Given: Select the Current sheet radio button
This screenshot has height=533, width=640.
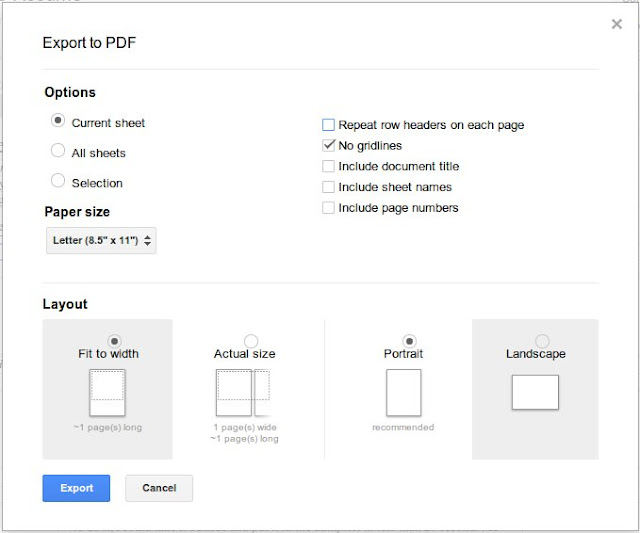Looking at the screenshot, I should (x=58, y=121).
